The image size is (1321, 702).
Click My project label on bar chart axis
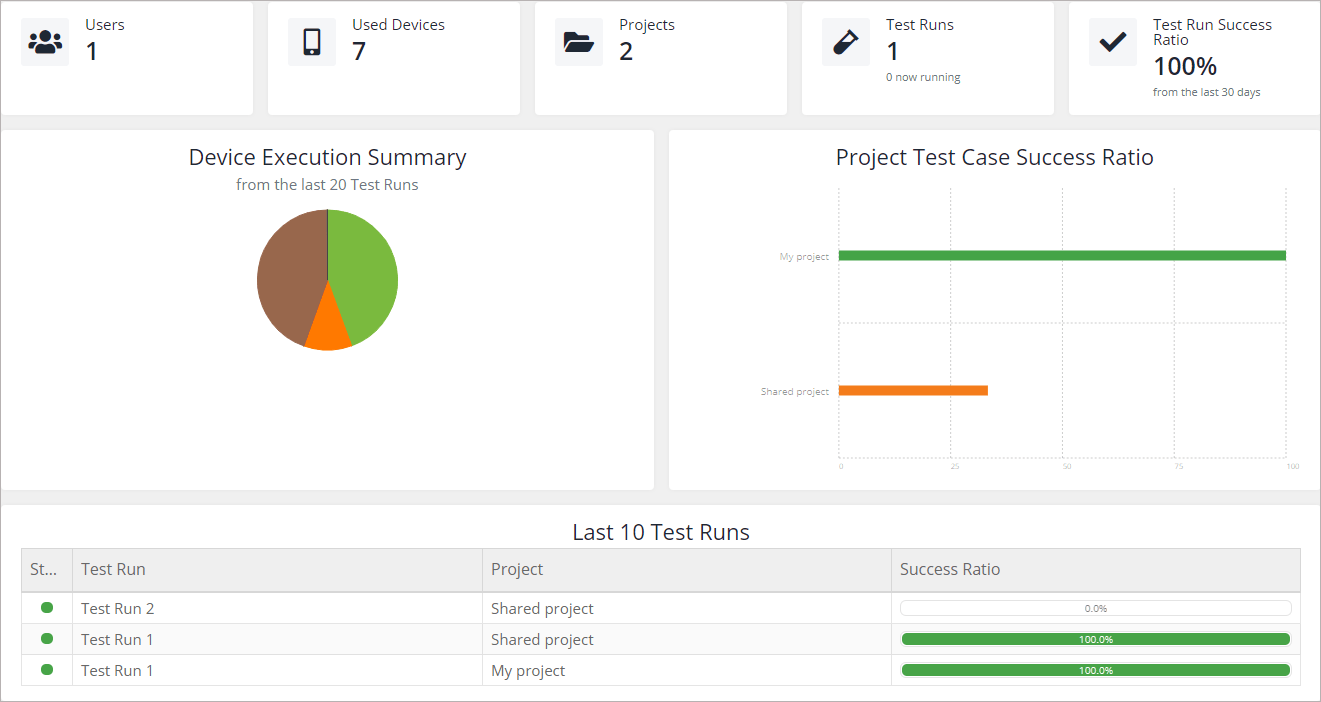(804, 257)
